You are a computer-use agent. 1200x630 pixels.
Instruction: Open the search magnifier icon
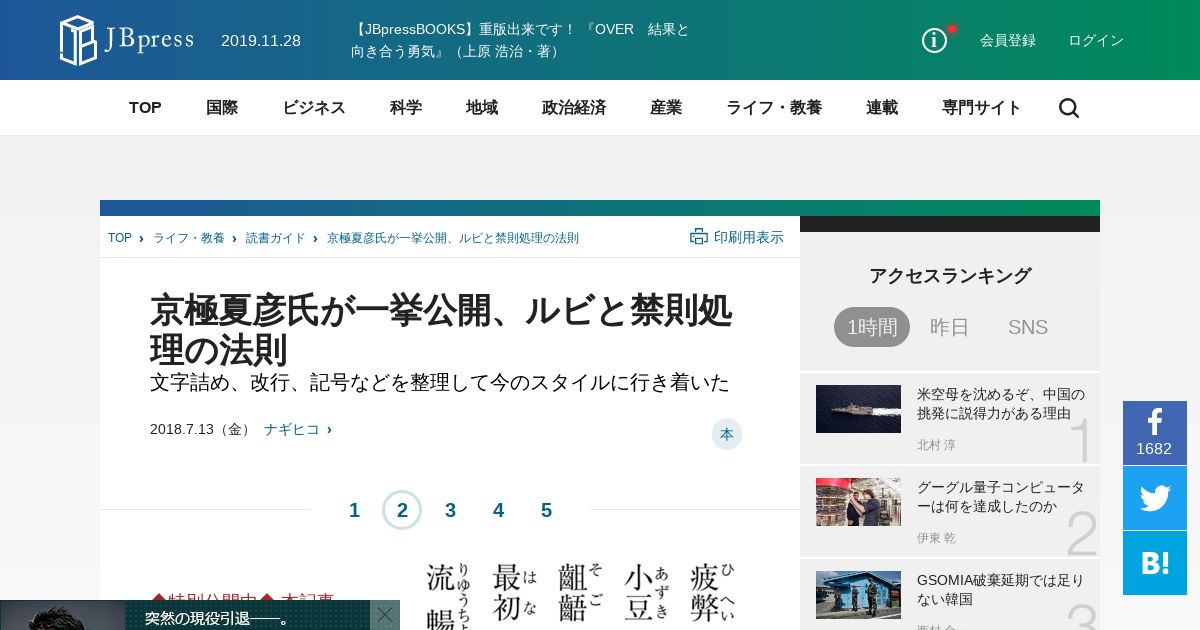(1069, 108)
